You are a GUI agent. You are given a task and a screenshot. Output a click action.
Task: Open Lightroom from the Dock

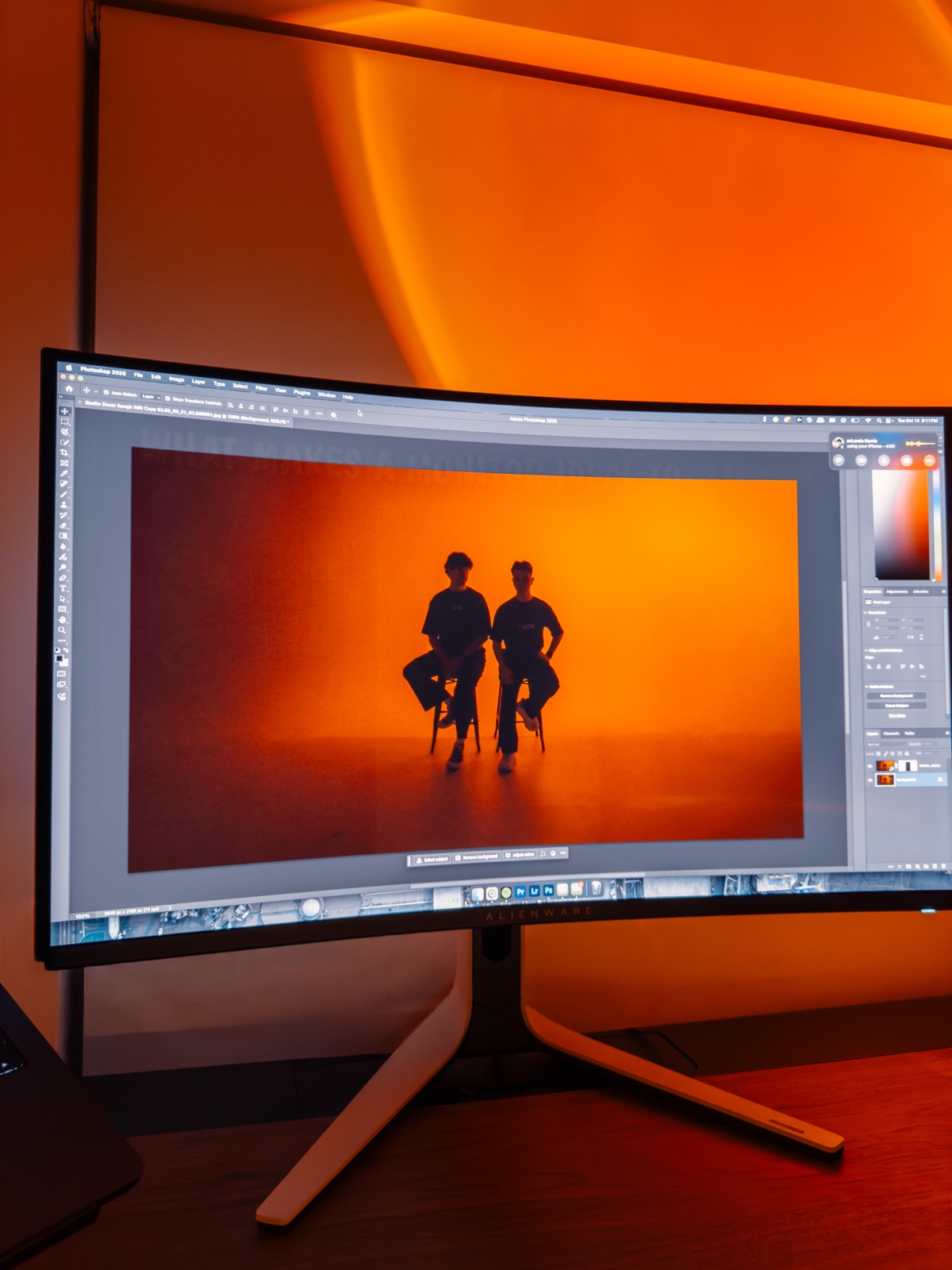point(534,891)
